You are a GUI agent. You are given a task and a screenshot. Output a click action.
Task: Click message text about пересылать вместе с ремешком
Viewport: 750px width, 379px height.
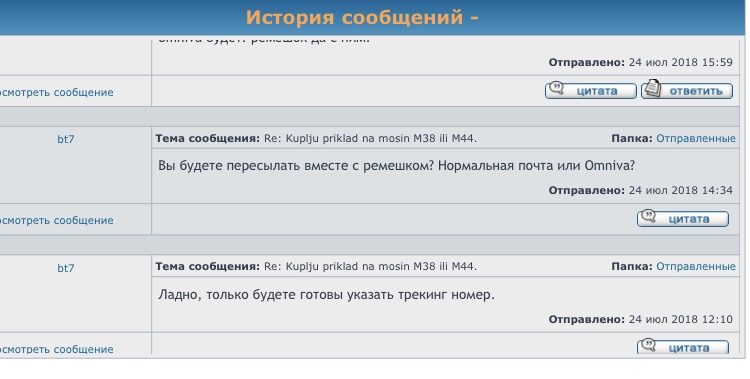point(397,166)
